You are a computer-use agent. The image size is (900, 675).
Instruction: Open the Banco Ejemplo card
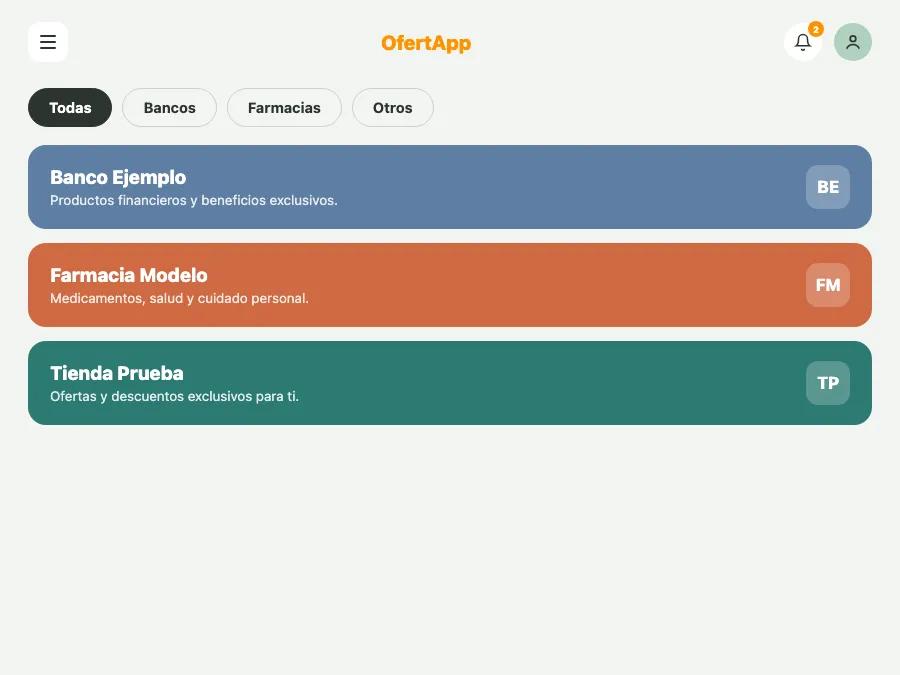450,187
